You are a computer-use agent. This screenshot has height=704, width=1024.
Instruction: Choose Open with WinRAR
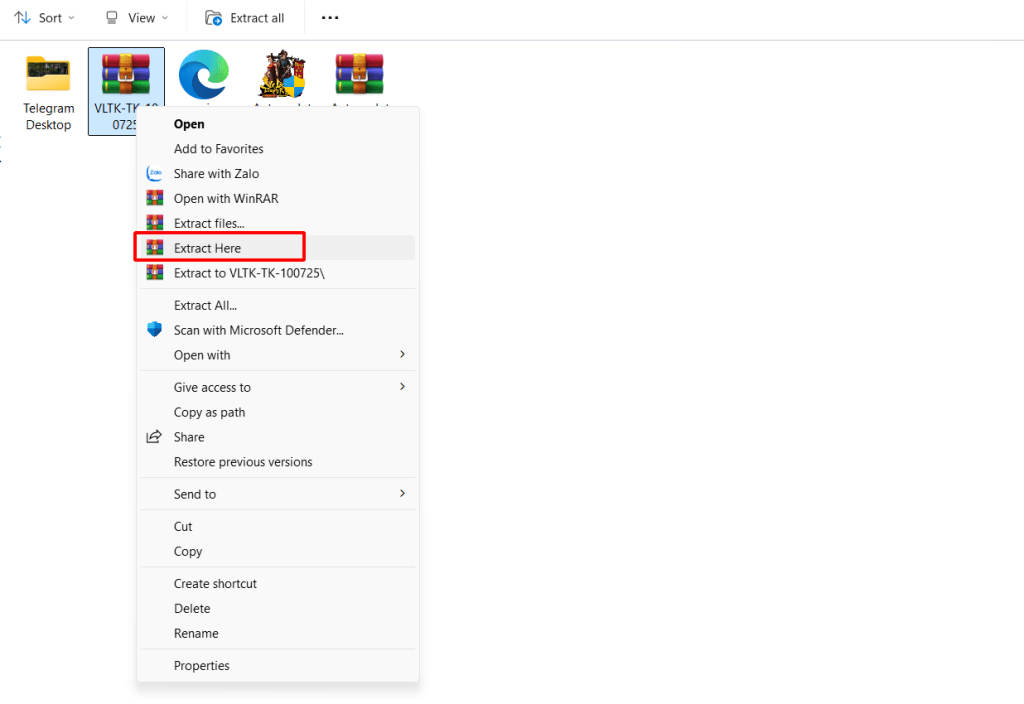click(x=226, y=199)
